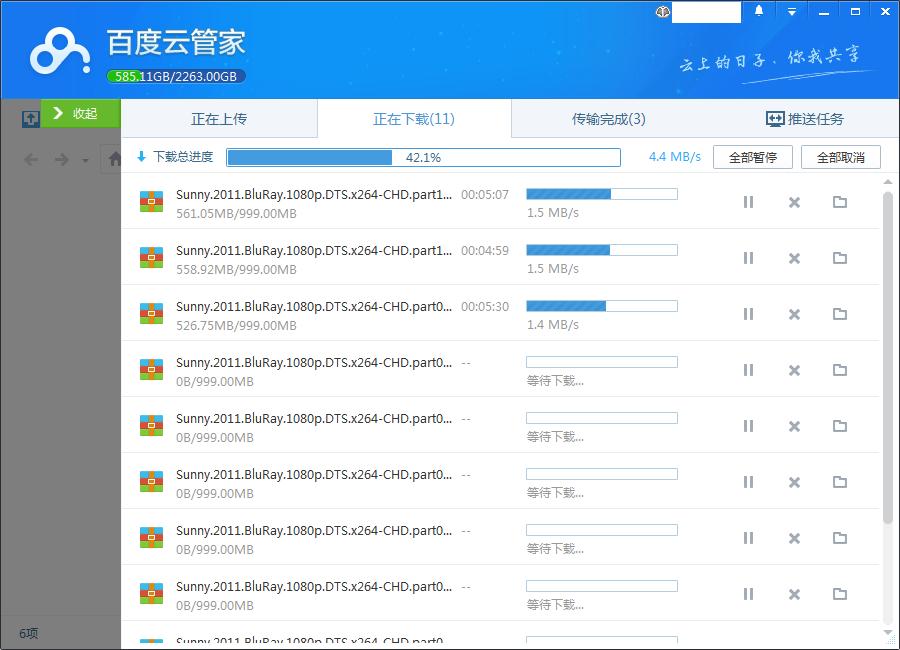This screenshot has width=900, height=650.
Task: Click the search input field in the title bar
Action: point(706,11)
